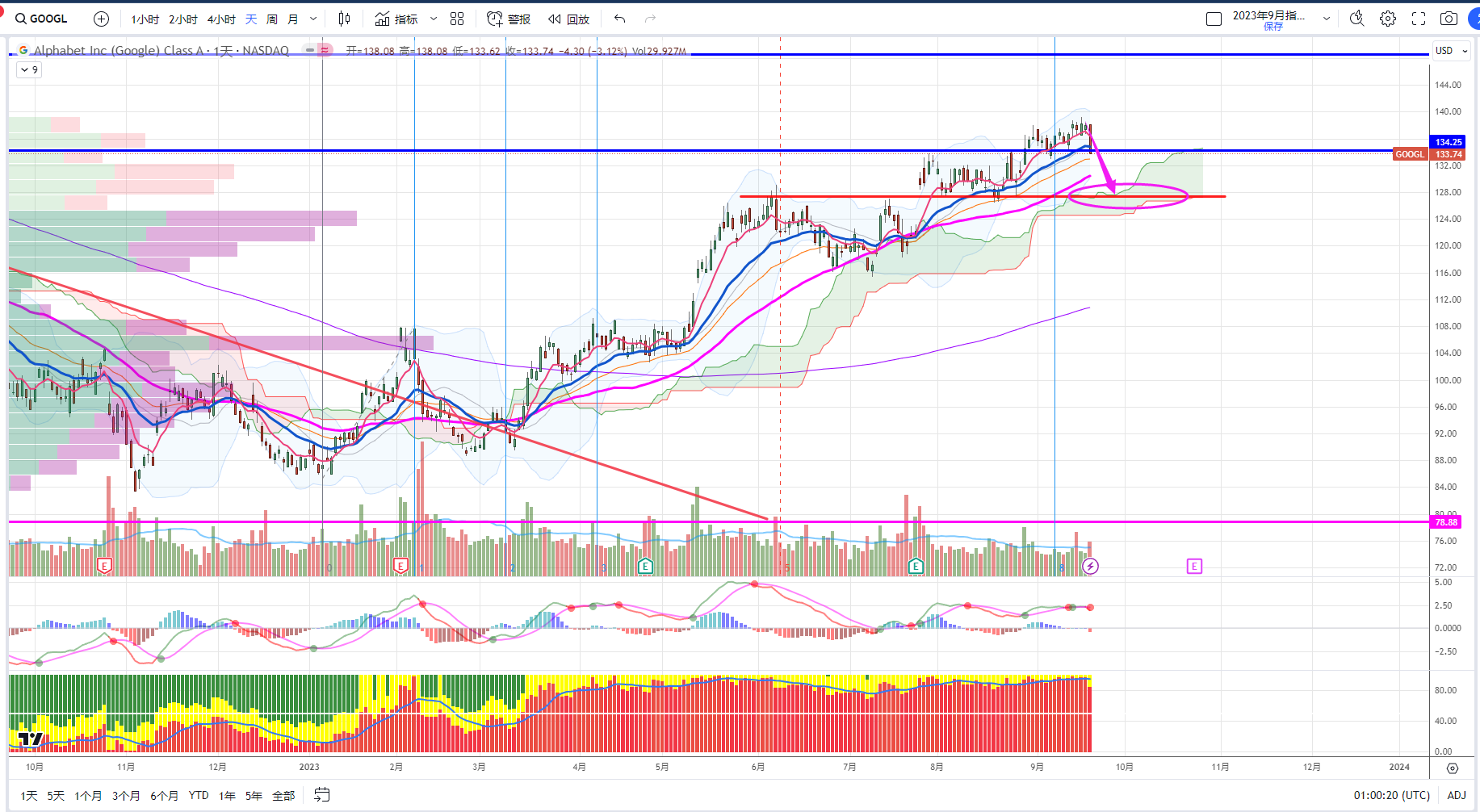Click the purple lightning event marker
The image size is (1480, 812).
tap(1091, 566)
